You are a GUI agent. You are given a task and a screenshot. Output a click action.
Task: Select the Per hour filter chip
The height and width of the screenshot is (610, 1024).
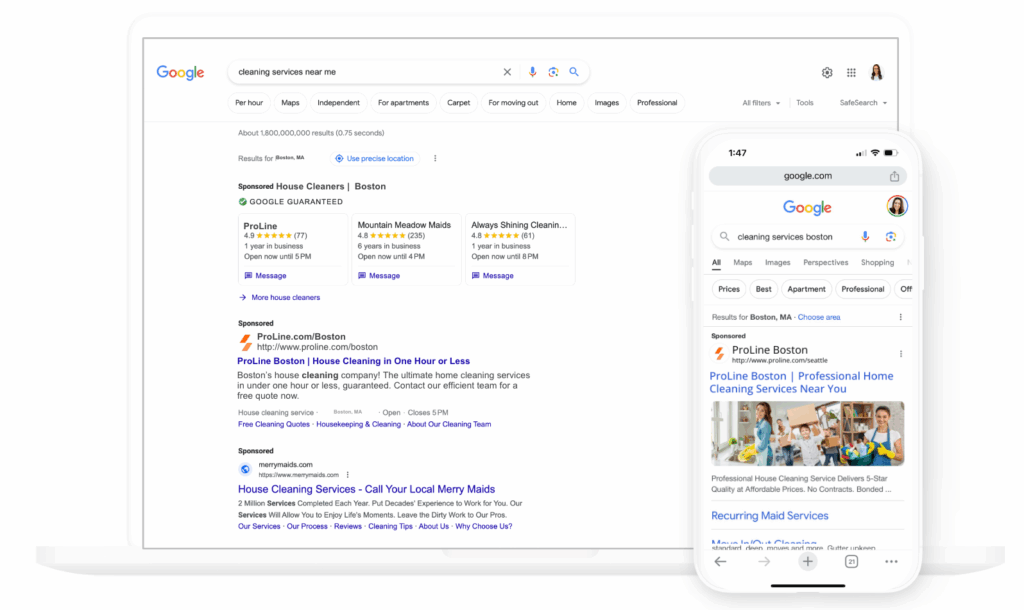249,103
